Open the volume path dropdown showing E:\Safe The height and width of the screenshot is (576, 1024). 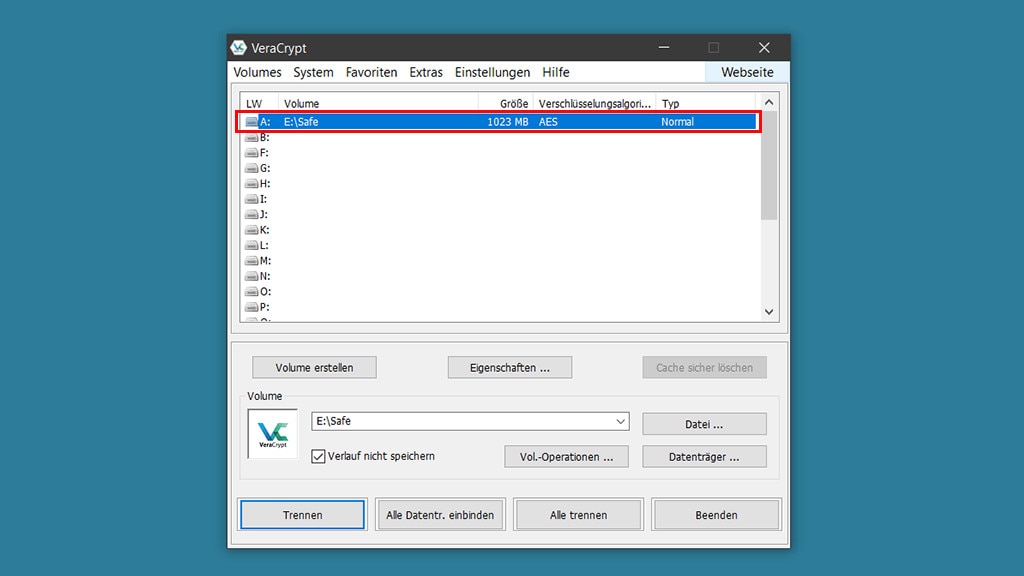(621, 421)
